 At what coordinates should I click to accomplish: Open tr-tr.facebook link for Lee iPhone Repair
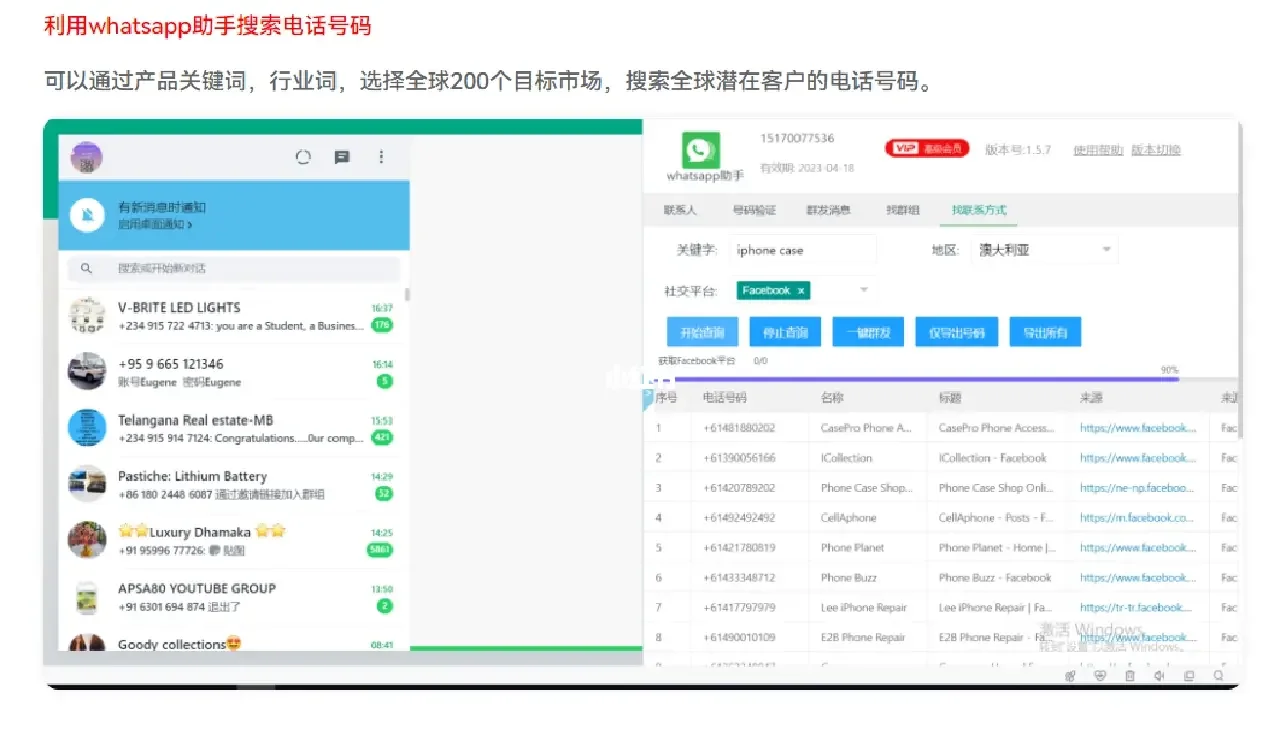click(x=1137, y=608)
